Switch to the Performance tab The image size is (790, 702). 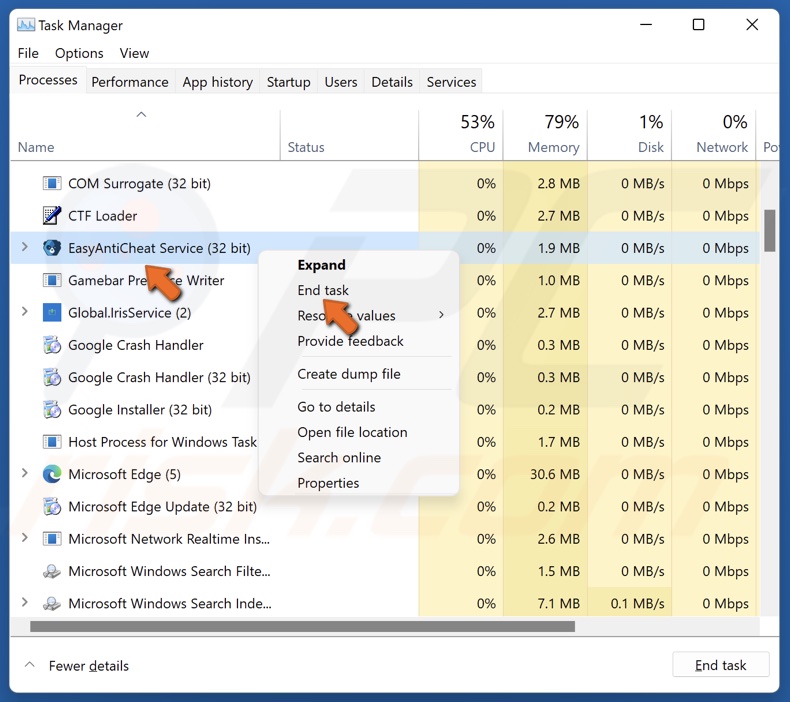coord(130,82)
